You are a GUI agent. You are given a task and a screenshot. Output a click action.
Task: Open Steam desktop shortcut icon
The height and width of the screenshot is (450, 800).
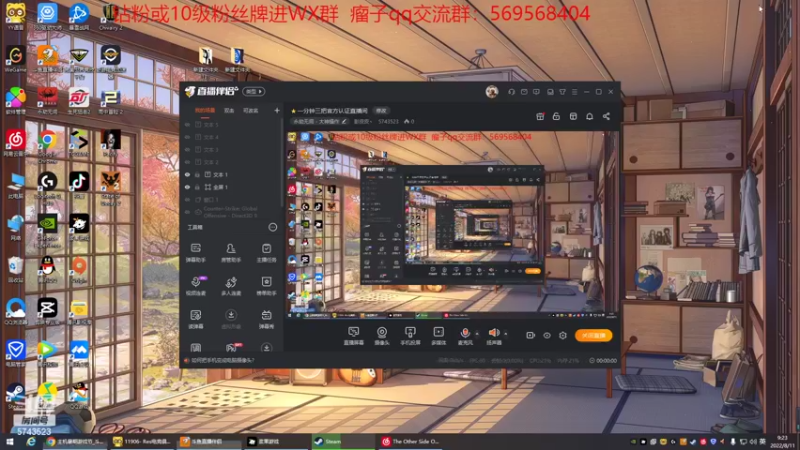click(x=15, y=396)
